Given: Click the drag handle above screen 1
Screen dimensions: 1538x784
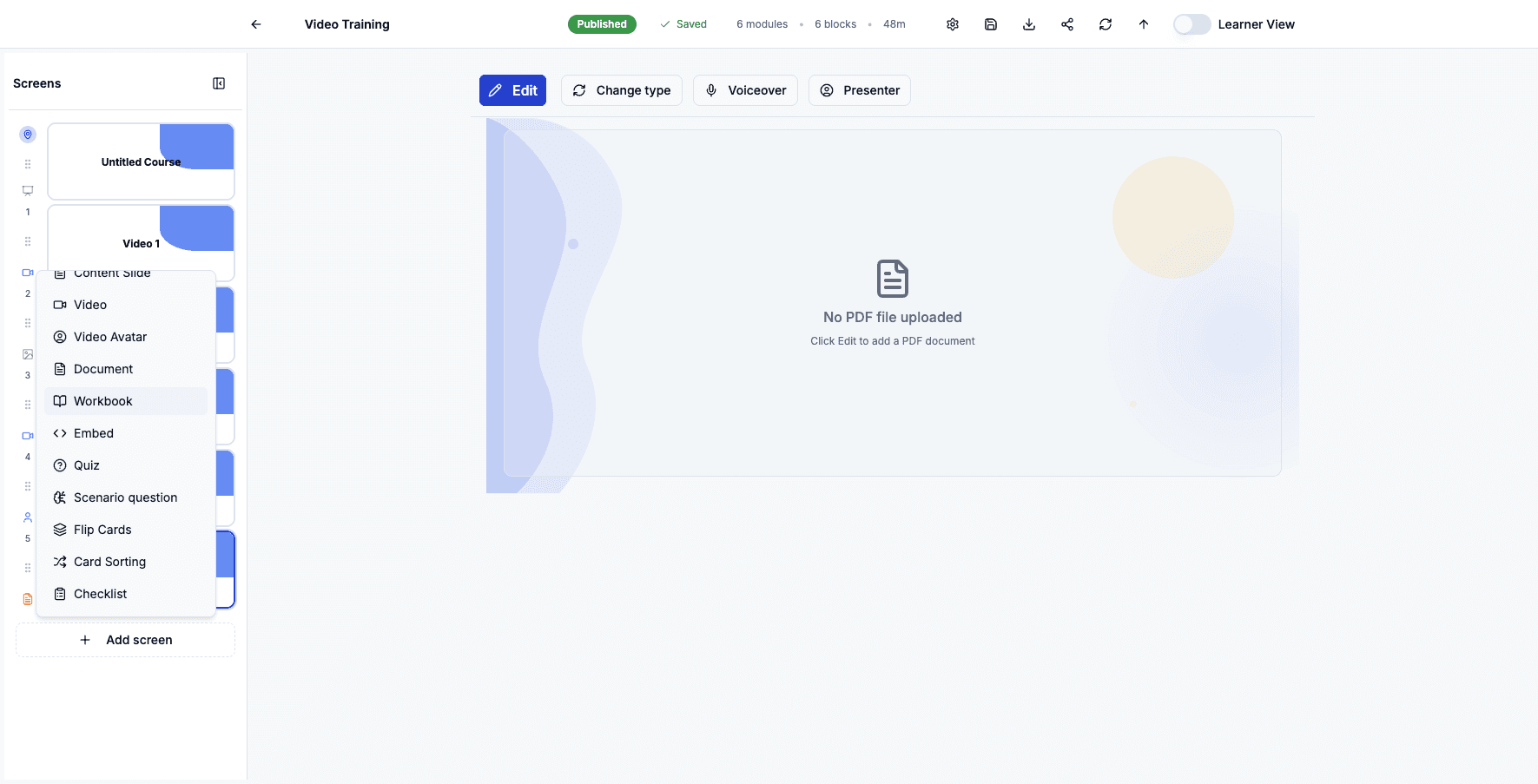Looking at the screenshot, I should (28, 164).
